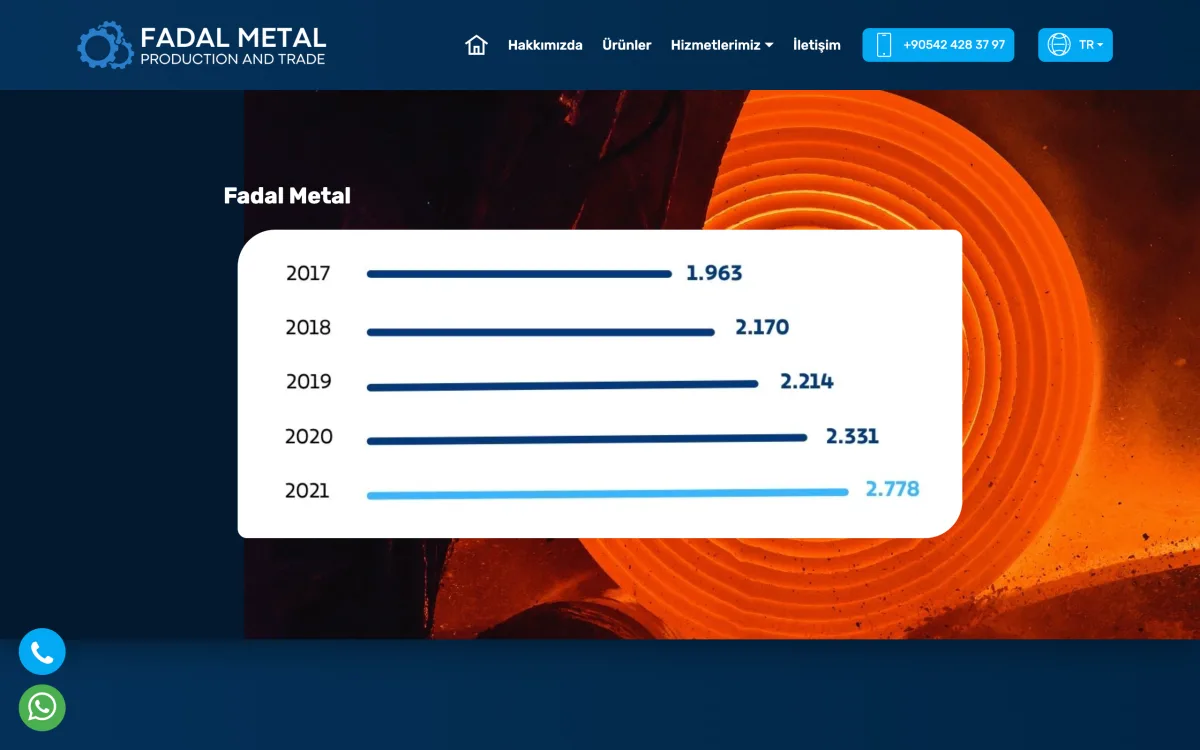Image resolution: width=1200 pixels, height=750 pixels.
Task: Open the WhatsApp chat button
Action: [42, 708]
